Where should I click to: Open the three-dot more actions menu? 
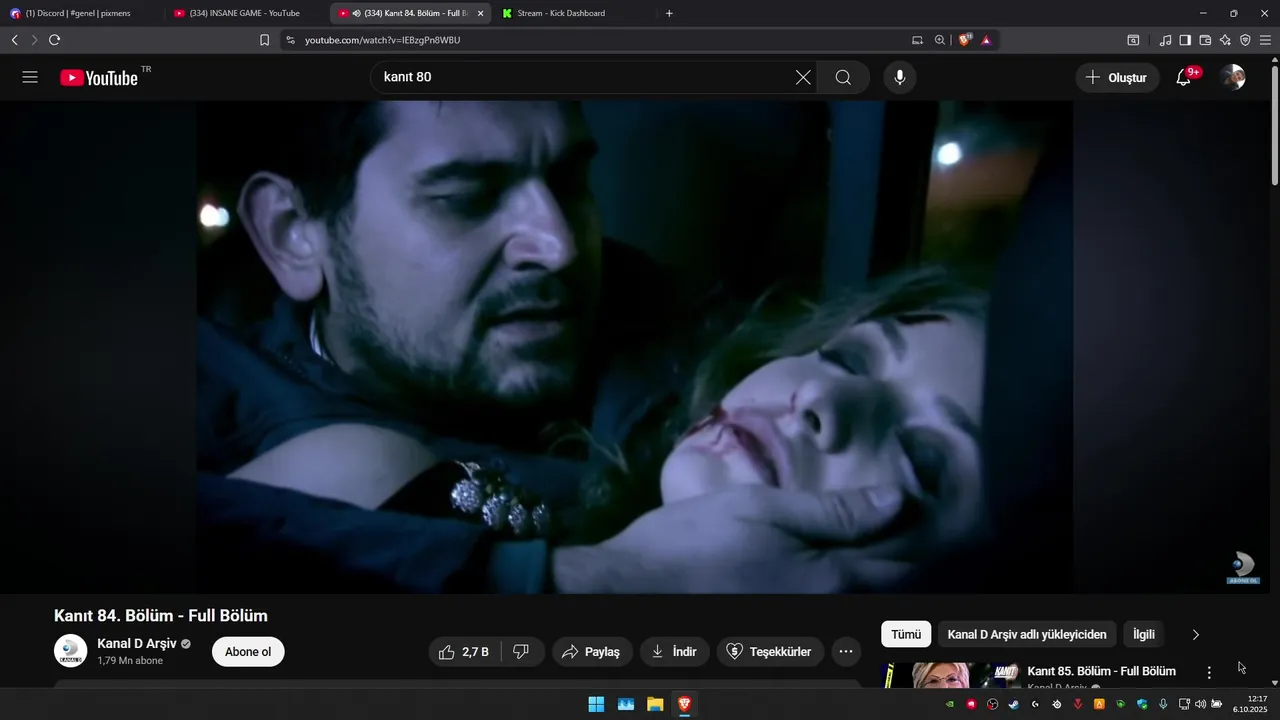(846, 652)
